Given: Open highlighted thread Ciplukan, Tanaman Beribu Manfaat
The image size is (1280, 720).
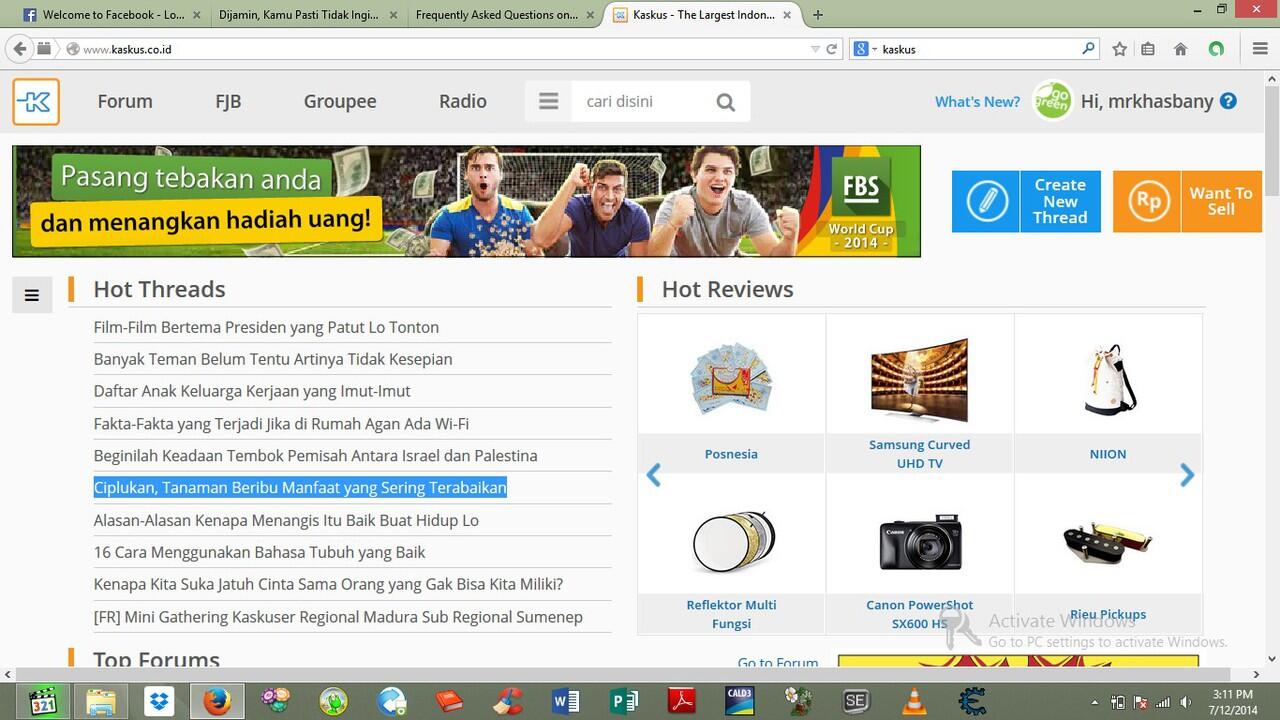Looking at the screenshot, I should point(300,487).
